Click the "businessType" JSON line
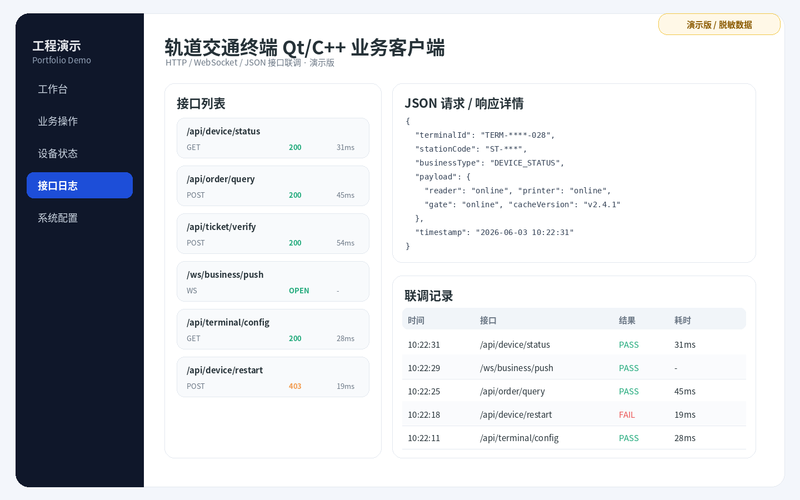 click(489, 163)
